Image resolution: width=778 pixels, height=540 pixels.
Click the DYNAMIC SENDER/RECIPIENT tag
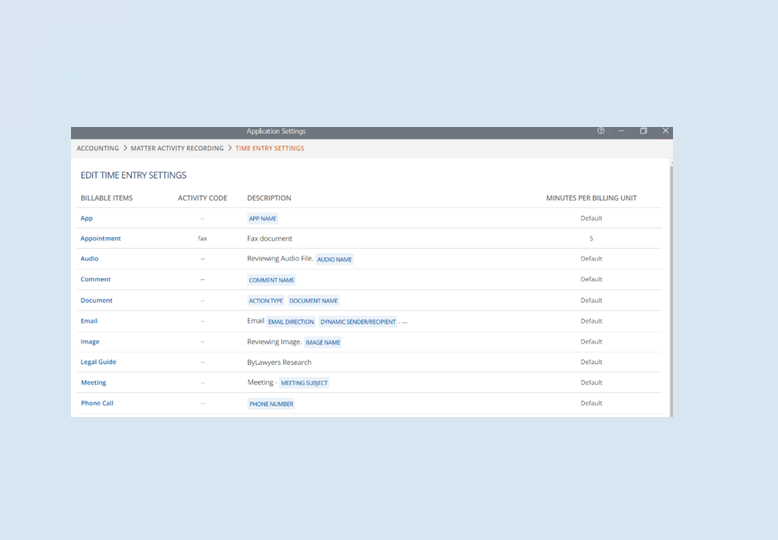(x=358, y=322)
